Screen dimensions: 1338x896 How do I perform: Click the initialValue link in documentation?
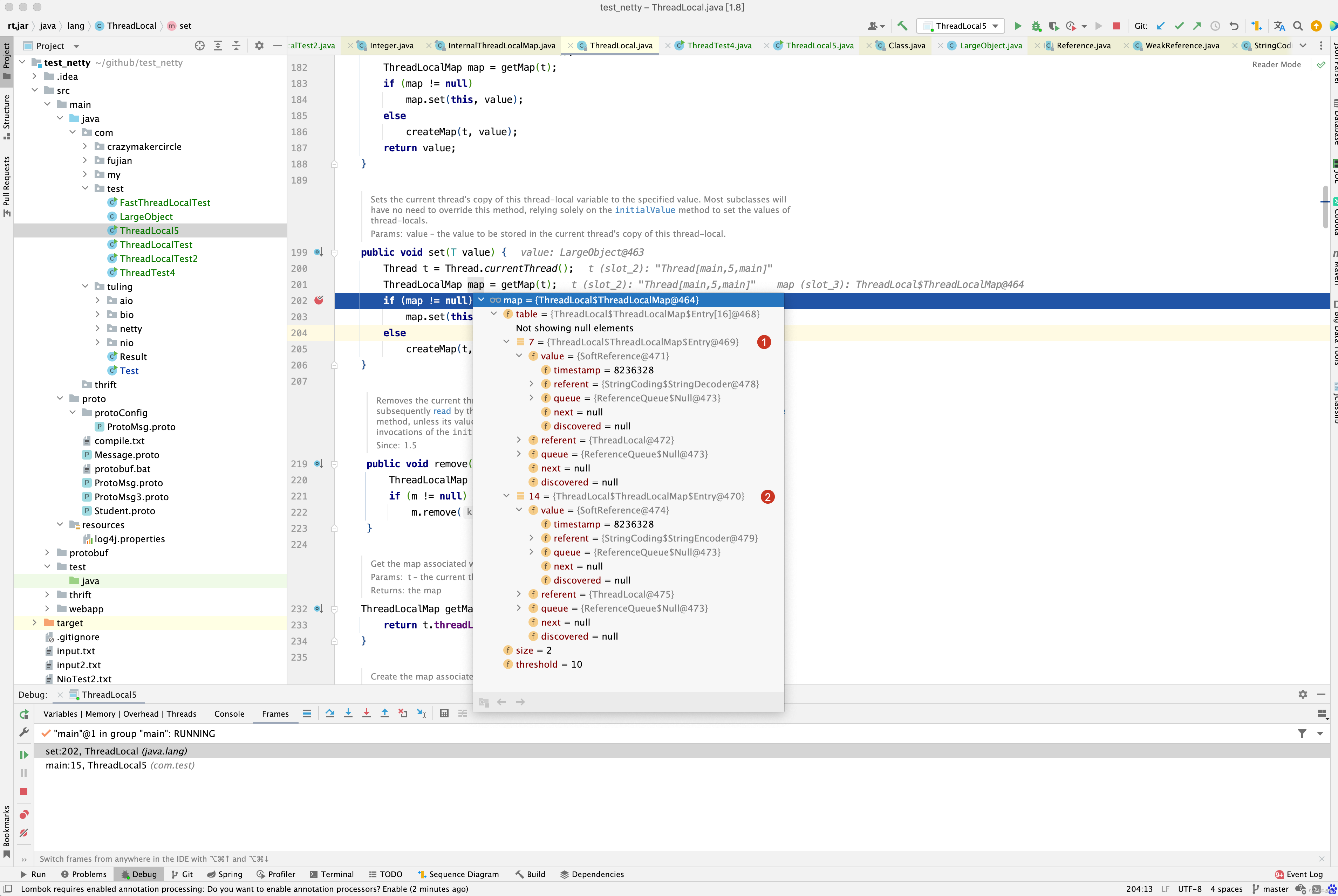coord(645,210)
